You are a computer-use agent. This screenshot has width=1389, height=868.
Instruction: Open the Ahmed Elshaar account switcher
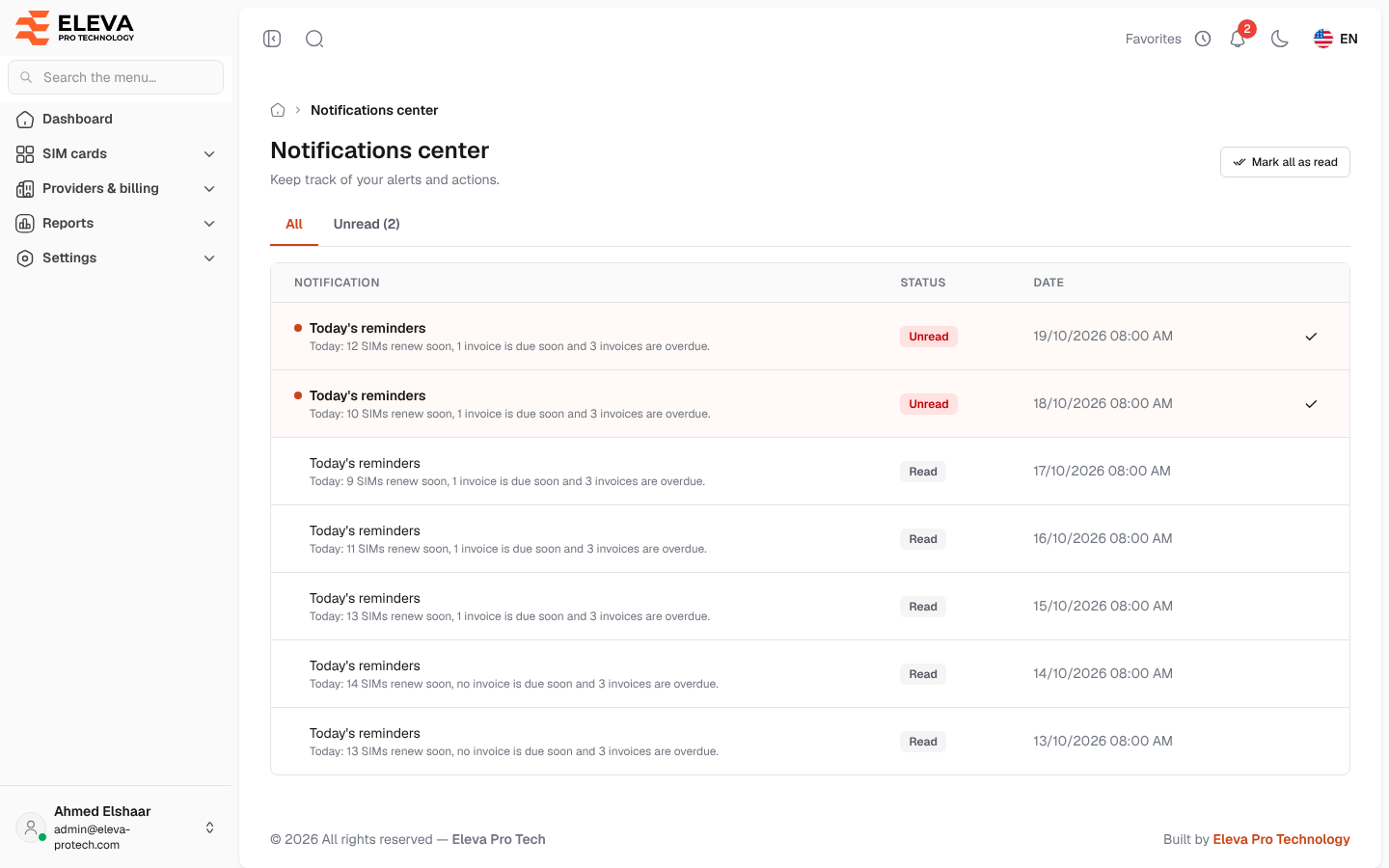(x=116, y=827)
